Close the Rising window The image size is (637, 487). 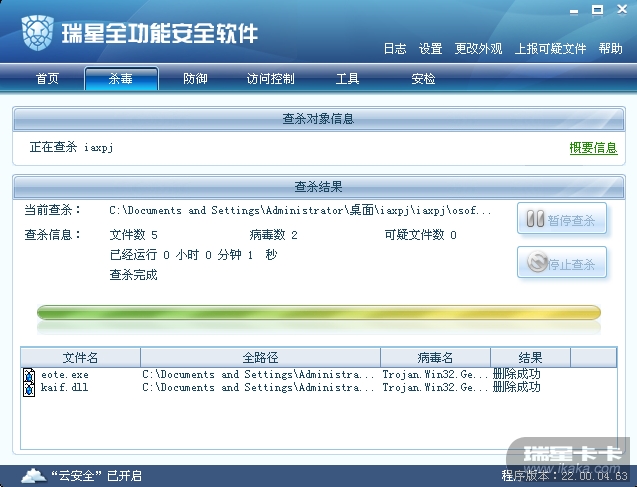[x=622, y=9]
